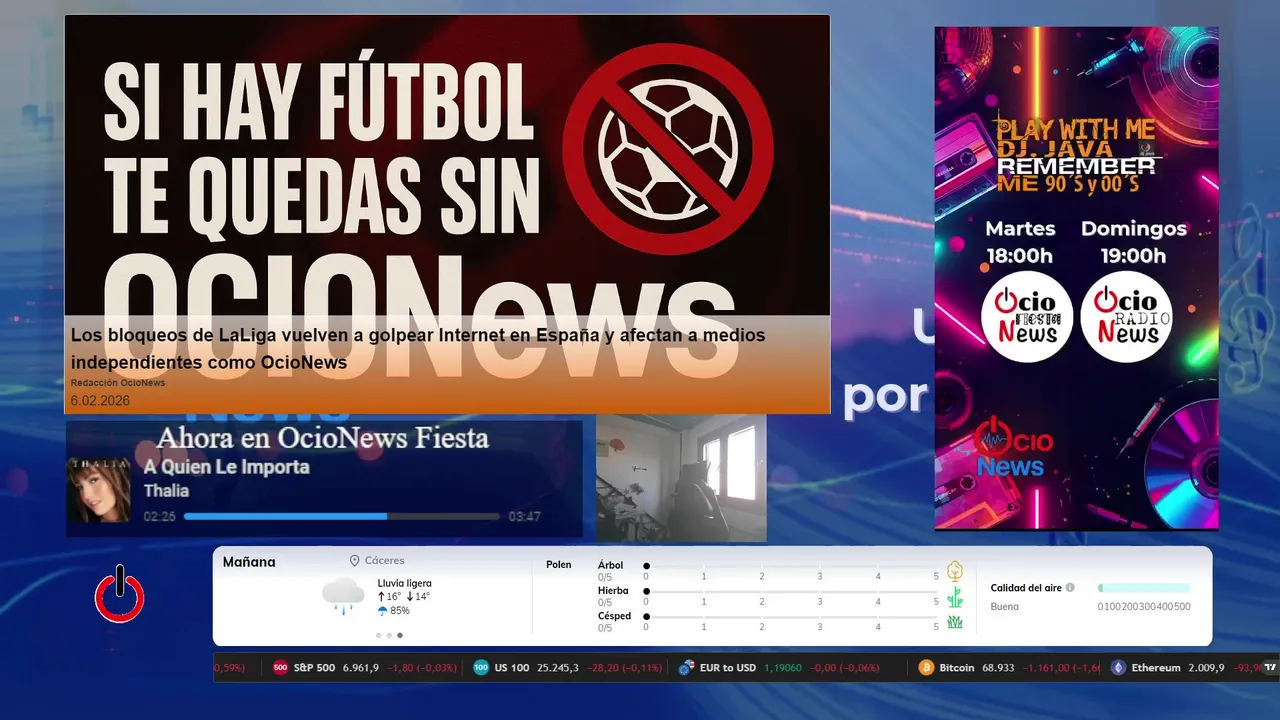The height and width of the screenshot is (720, 1280).
Task: Click the umbrella precipitation icon
Action: click(382, 611)
